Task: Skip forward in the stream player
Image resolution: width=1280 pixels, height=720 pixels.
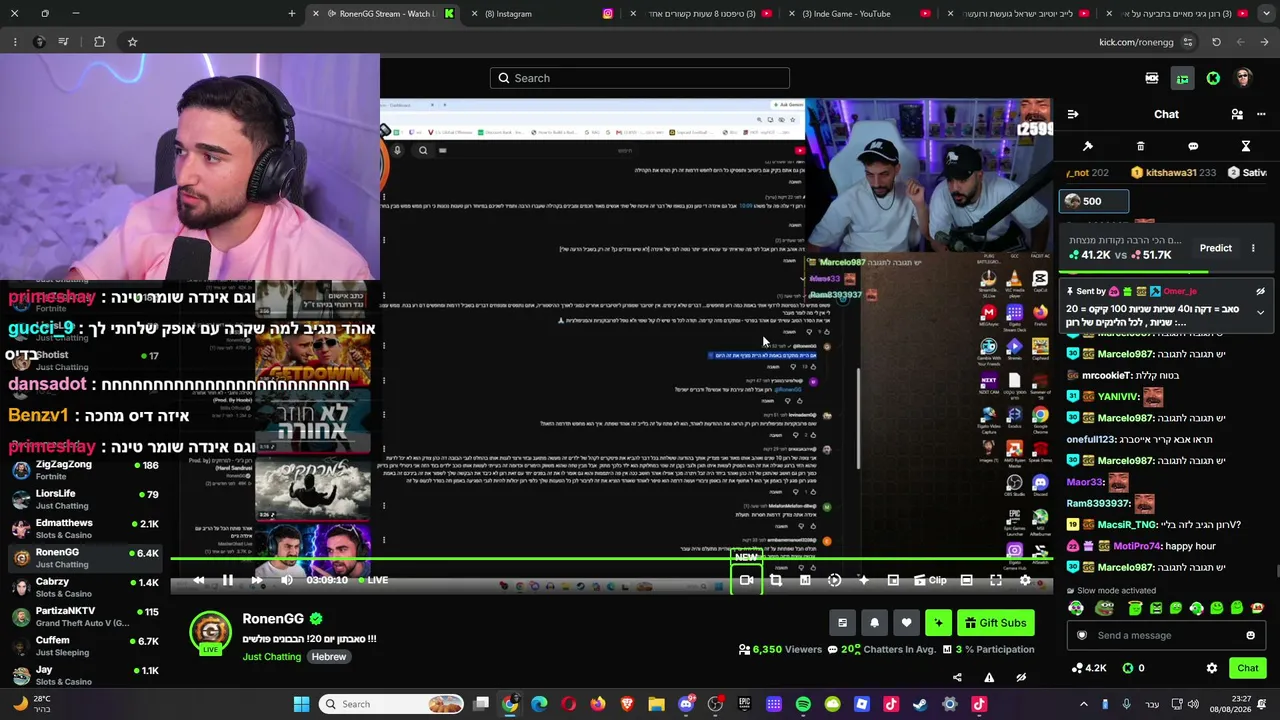Action: (257, 580)
